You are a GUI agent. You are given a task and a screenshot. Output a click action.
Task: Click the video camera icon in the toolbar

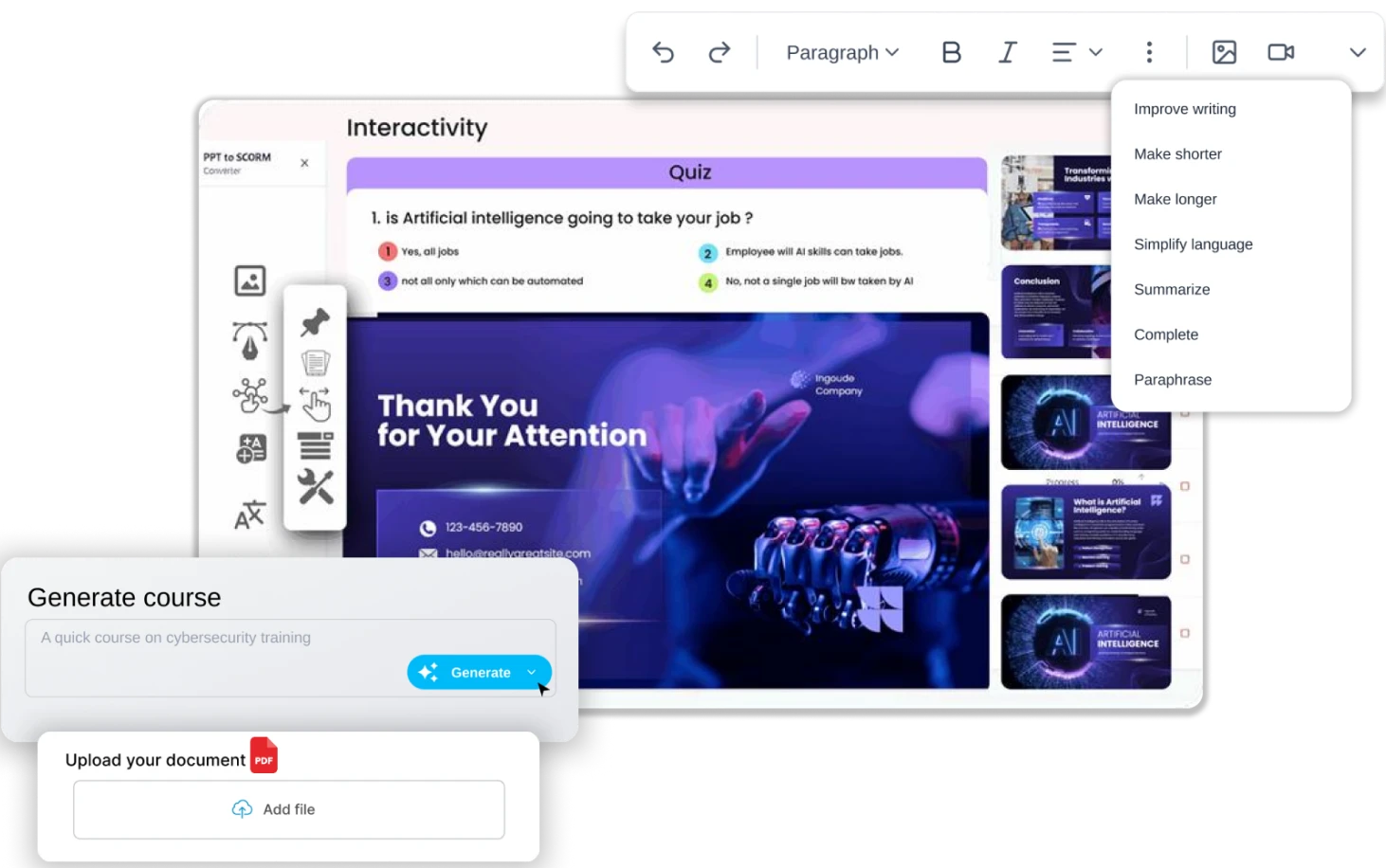click(x=1280, y=52)
